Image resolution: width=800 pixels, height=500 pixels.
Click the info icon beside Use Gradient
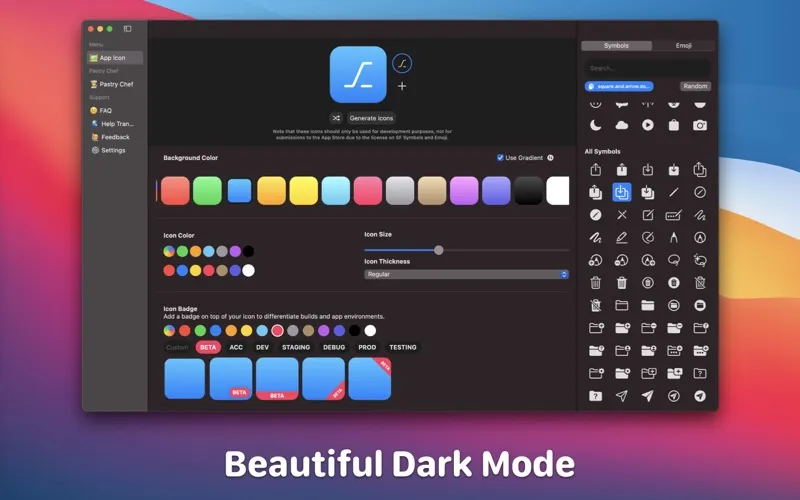pyautogui.click(x=551, y=158)
